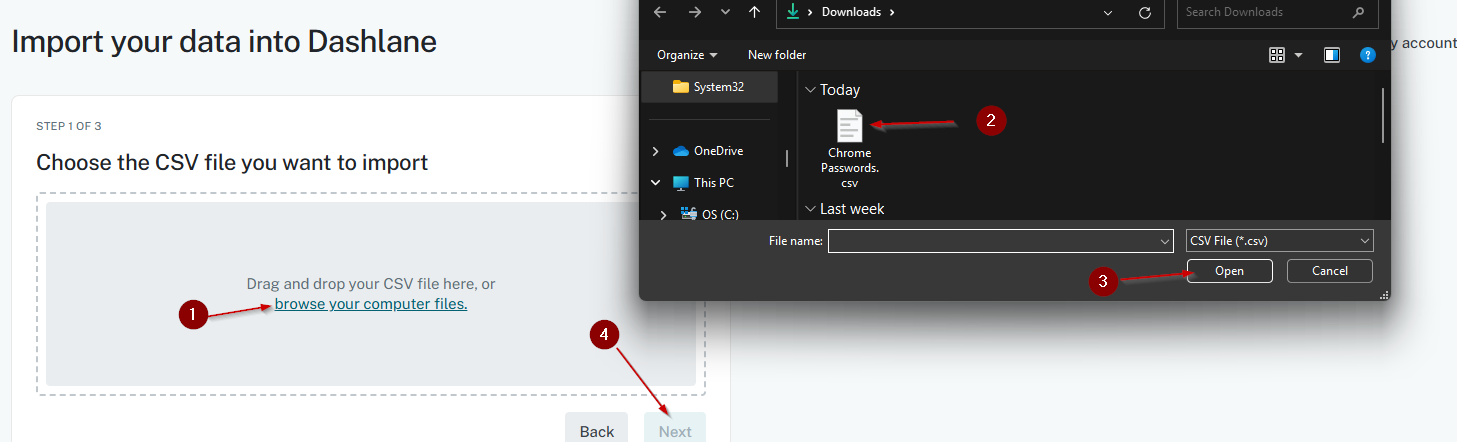Click the Next button in Dashlane
The width and height of the screenshot is (1457, 442).
click(x=675, y=428)
